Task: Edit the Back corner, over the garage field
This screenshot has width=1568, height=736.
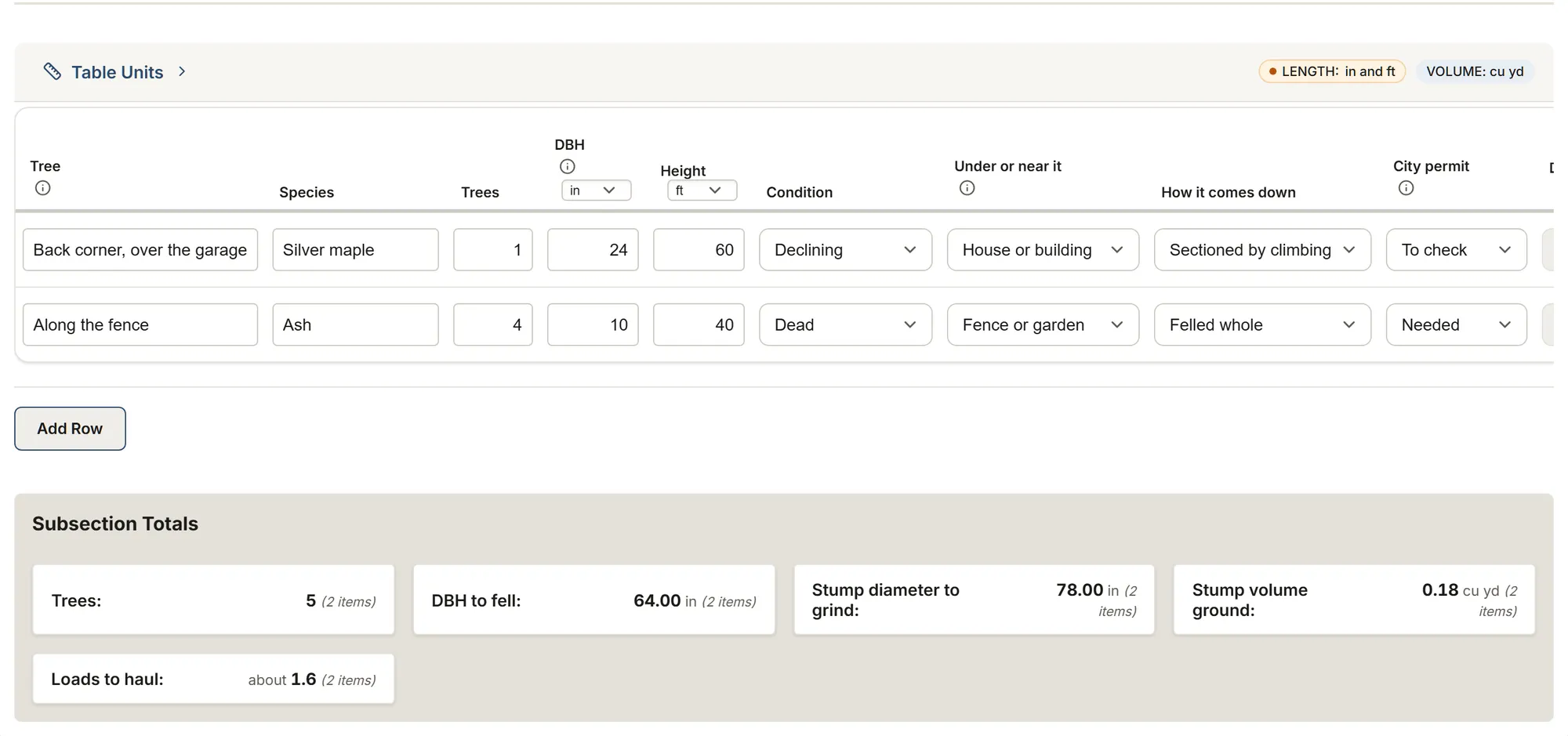Action: pyautogui.click(x=140, y=250)
